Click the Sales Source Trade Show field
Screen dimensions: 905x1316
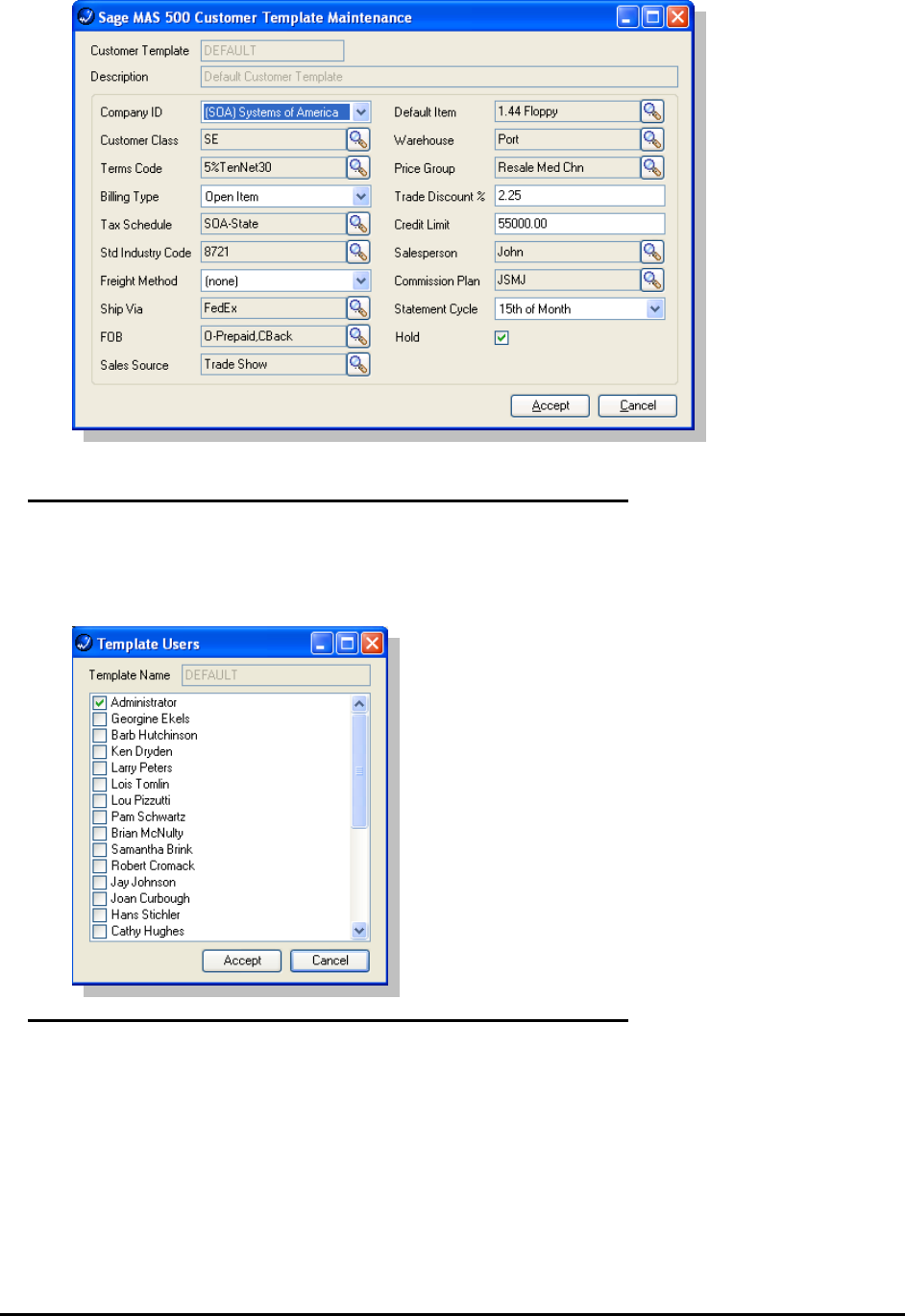point(273,365)
